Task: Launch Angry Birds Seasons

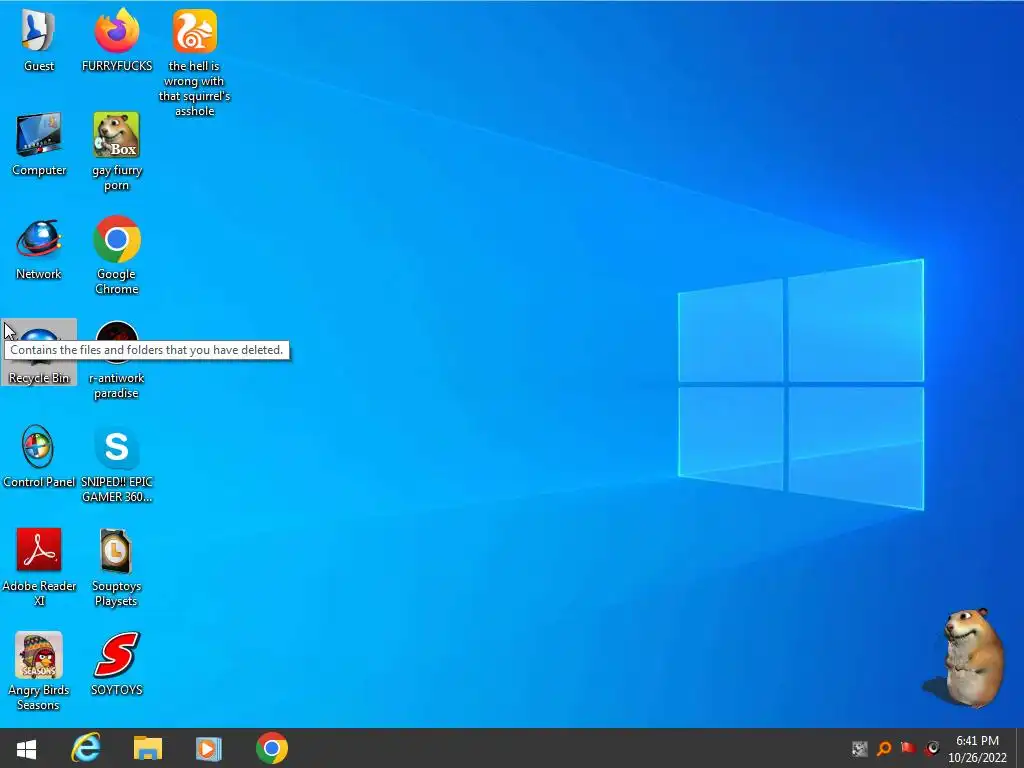Action: (39, 655)
